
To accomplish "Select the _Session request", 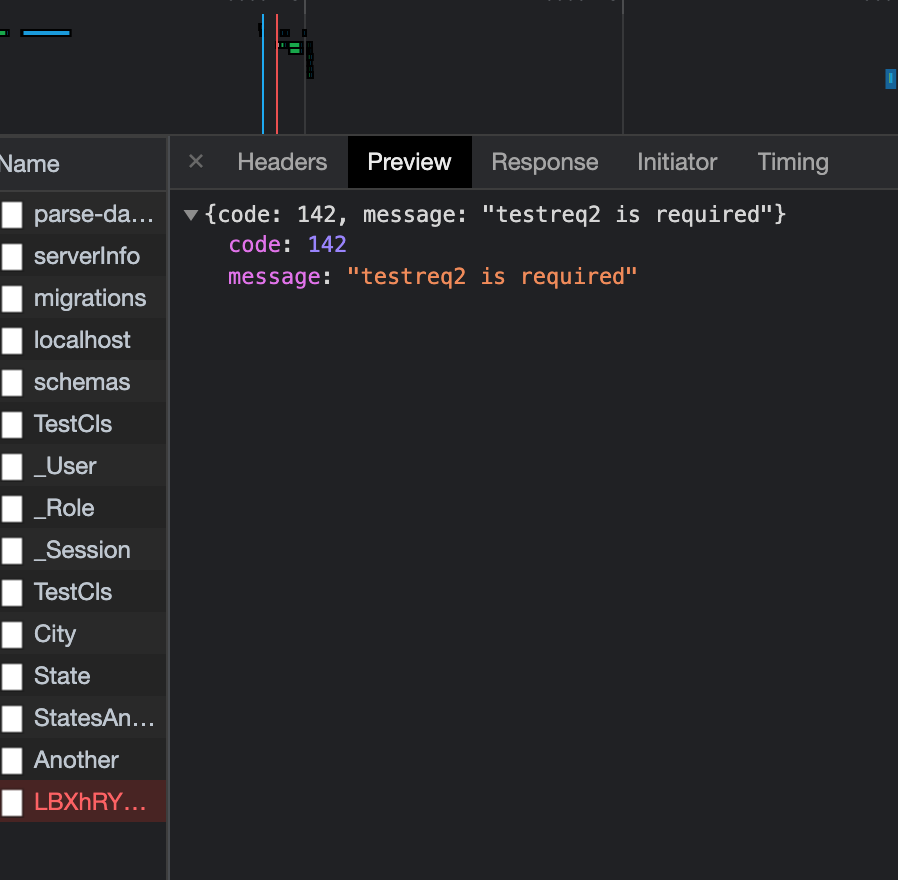I will click(83, 550).
